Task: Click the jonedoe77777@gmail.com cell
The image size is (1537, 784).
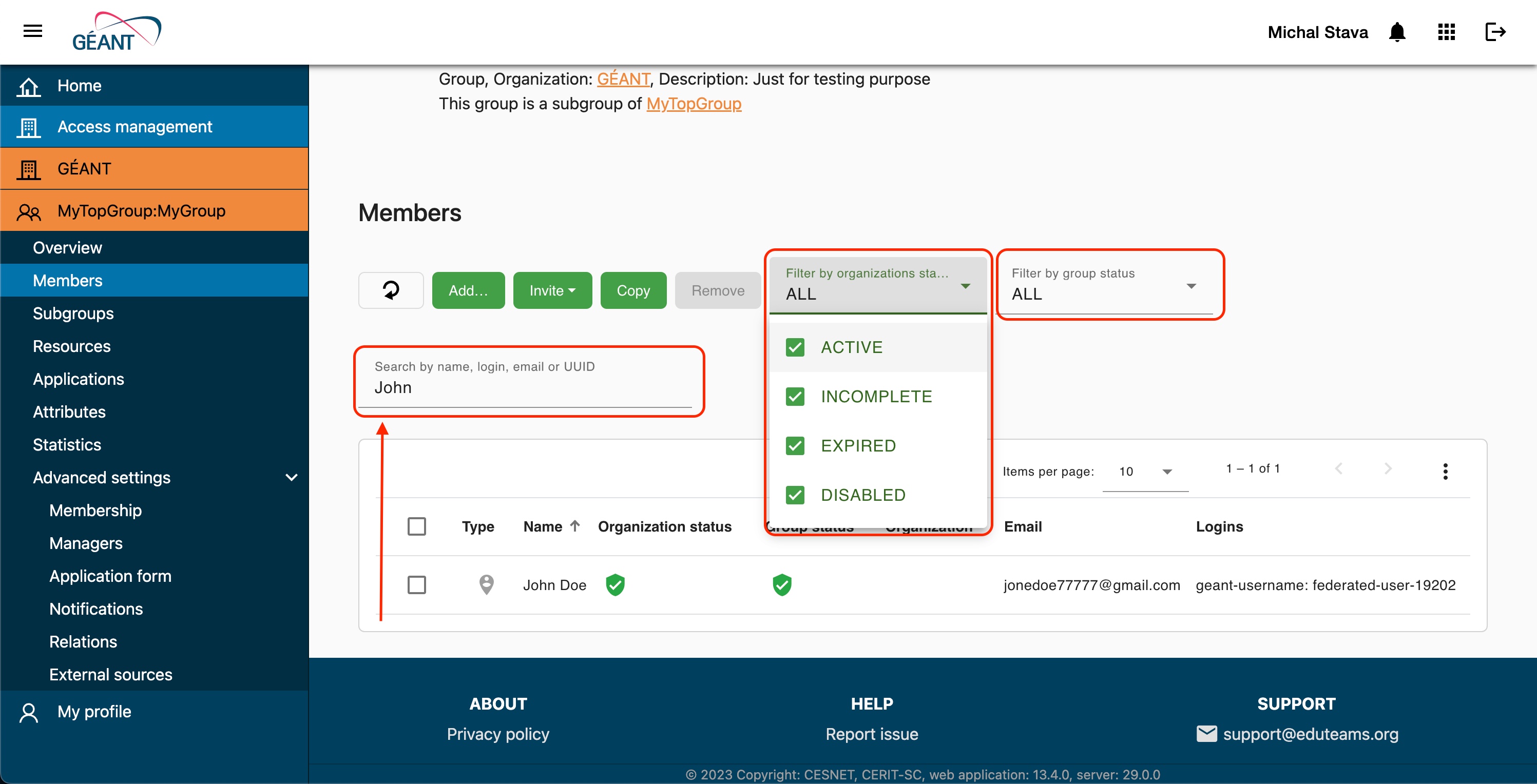Action: pyautogui.click(x=1091, y=585)
